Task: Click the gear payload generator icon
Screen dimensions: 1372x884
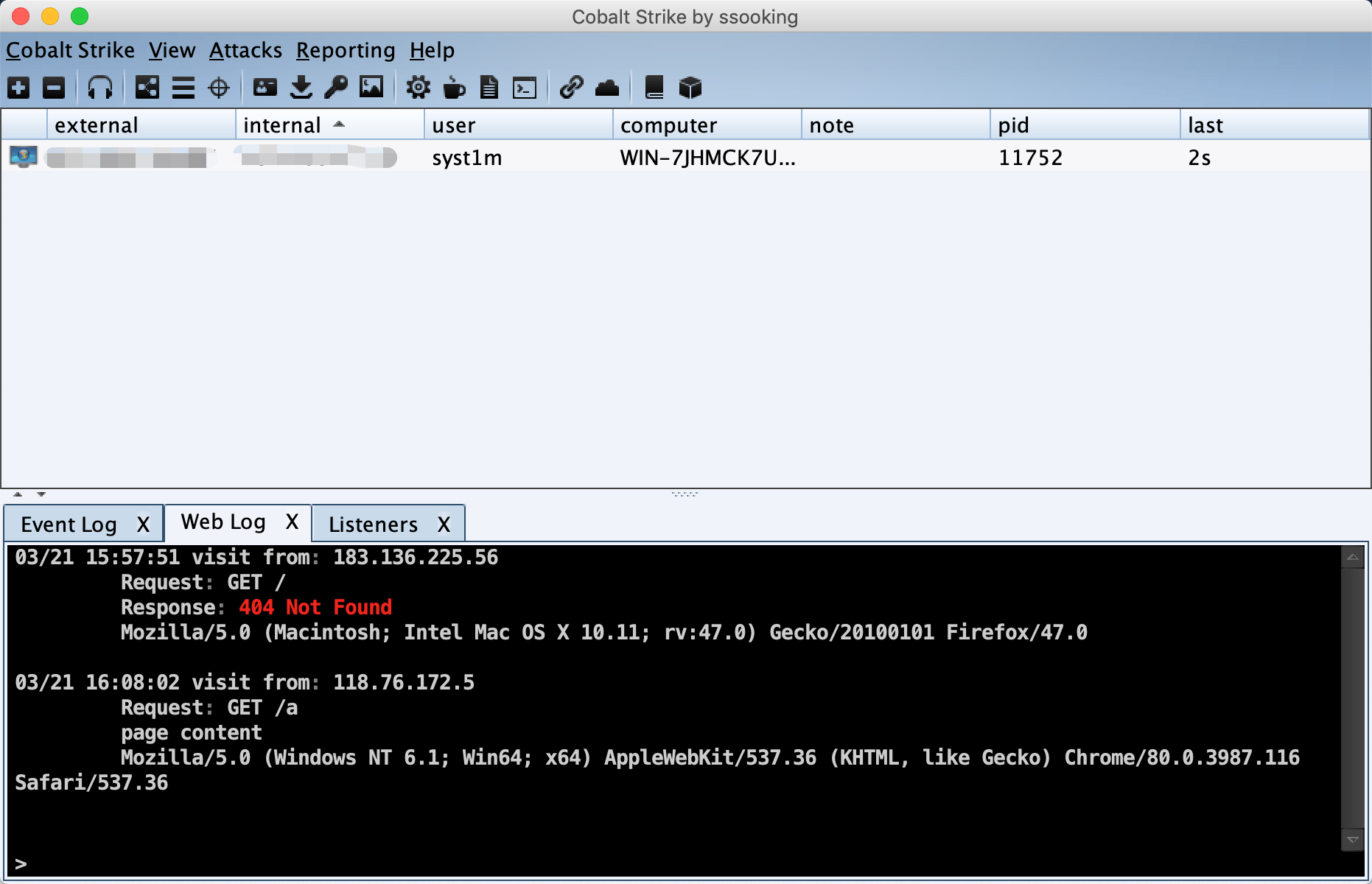Action: [x=418, y=88]
